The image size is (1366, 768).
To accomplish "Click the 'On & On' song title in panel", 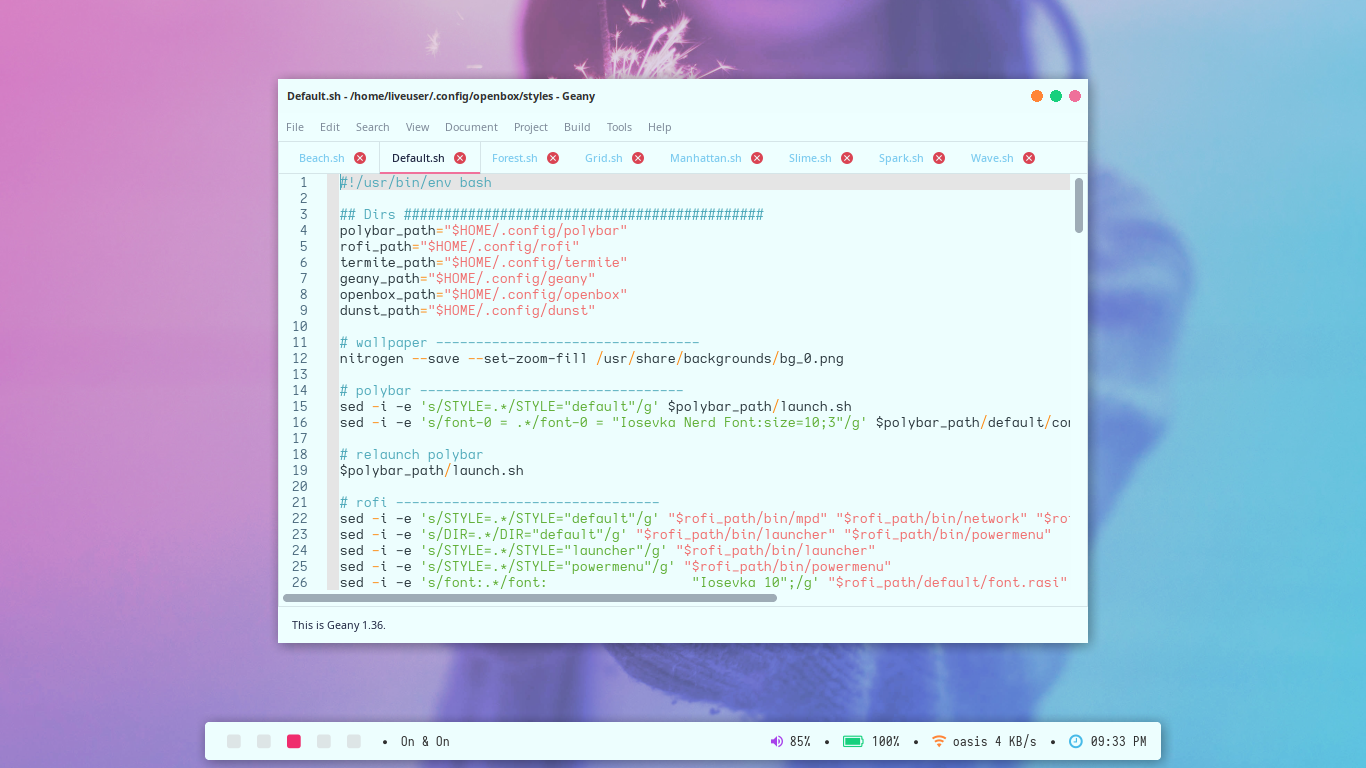I will (425, 741).
